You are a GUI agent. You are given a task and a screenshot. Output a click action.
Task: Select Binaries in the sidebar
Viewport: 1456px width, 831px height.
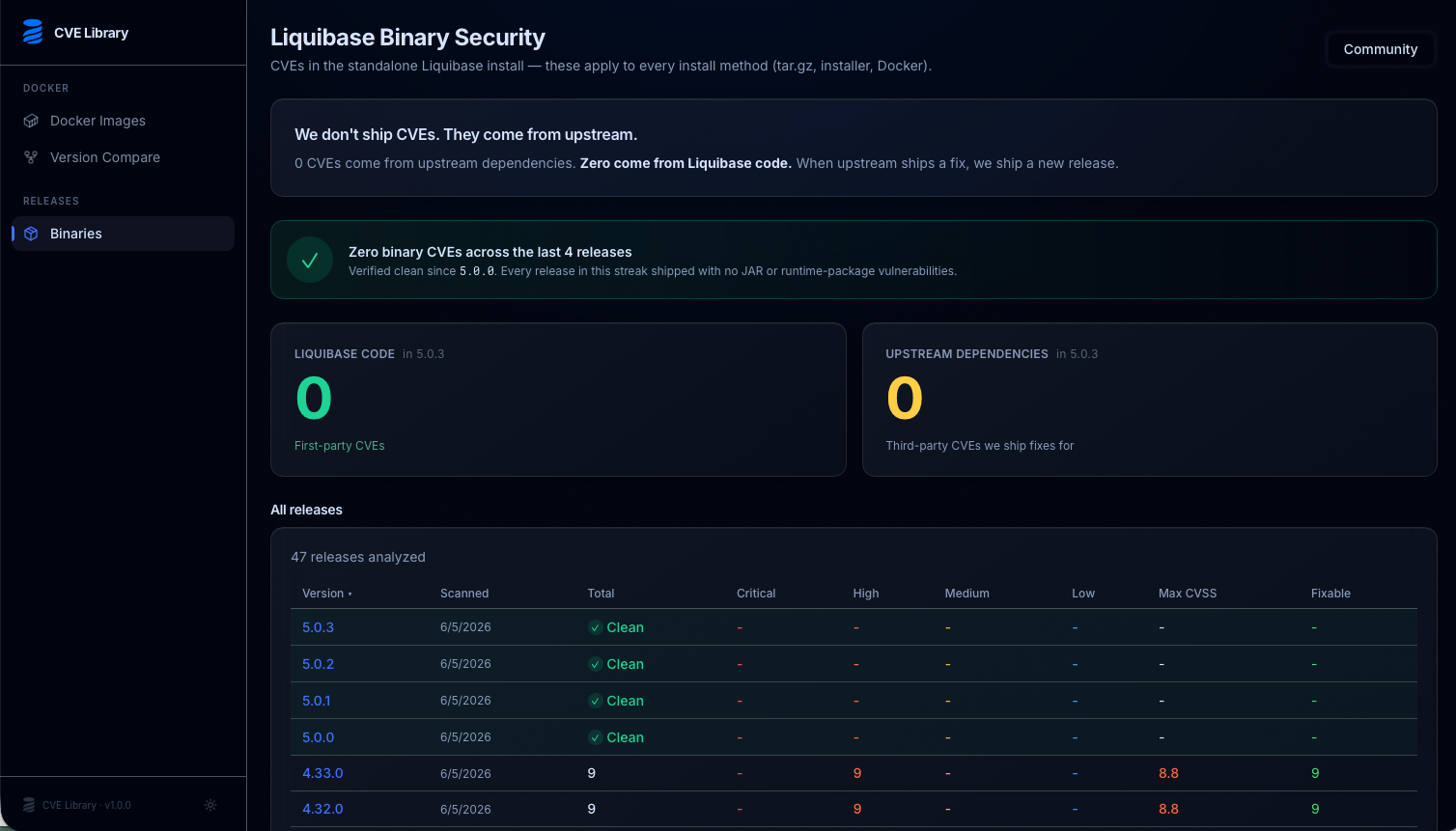(x=123, y=234)
